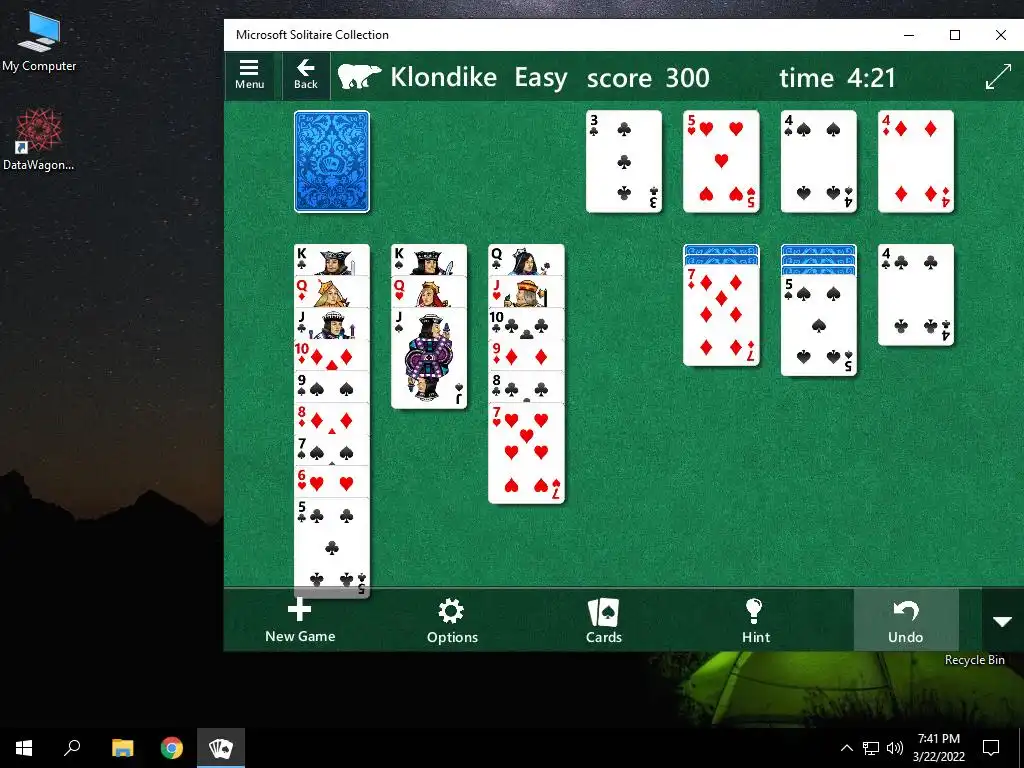Viewport: 1024px width, 768px height.
Task: Click the Easy difficulty label
Action: pos(541,78)
